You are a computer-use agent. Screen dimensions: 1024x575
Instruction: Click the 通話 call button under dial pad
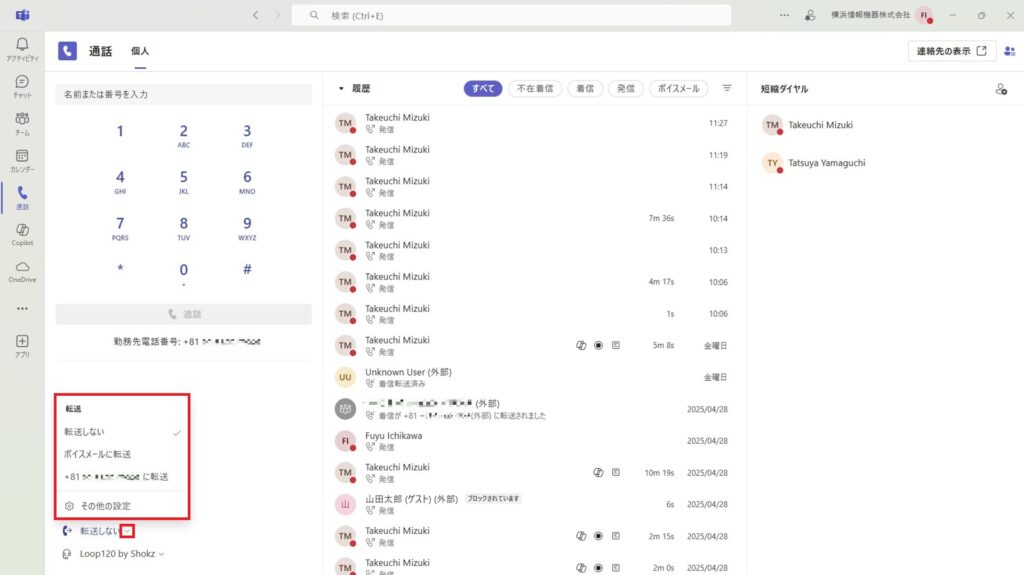[x=184, y=314]
